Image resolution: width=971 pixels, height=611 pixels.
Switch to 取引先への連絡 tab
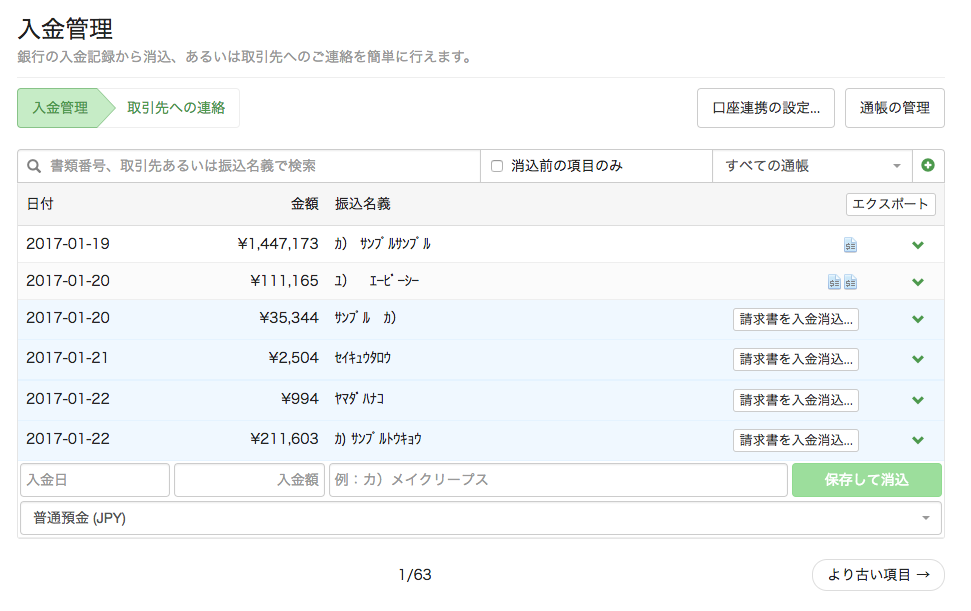pyautogui.click(x=176, y=108)
